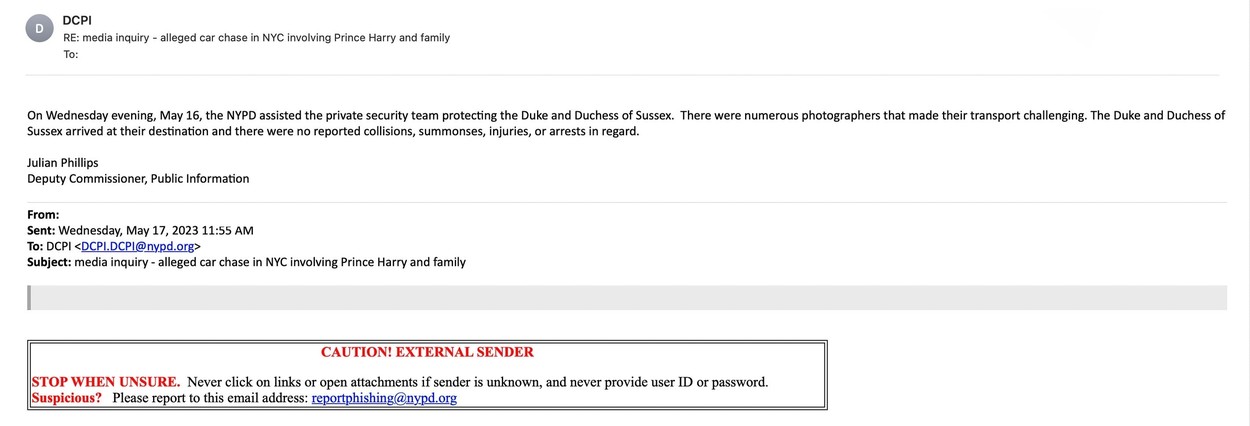This screenshot has height=426, width=1250.
Task: Click the gray quoted message bar
Action: (x=627, y=297)
